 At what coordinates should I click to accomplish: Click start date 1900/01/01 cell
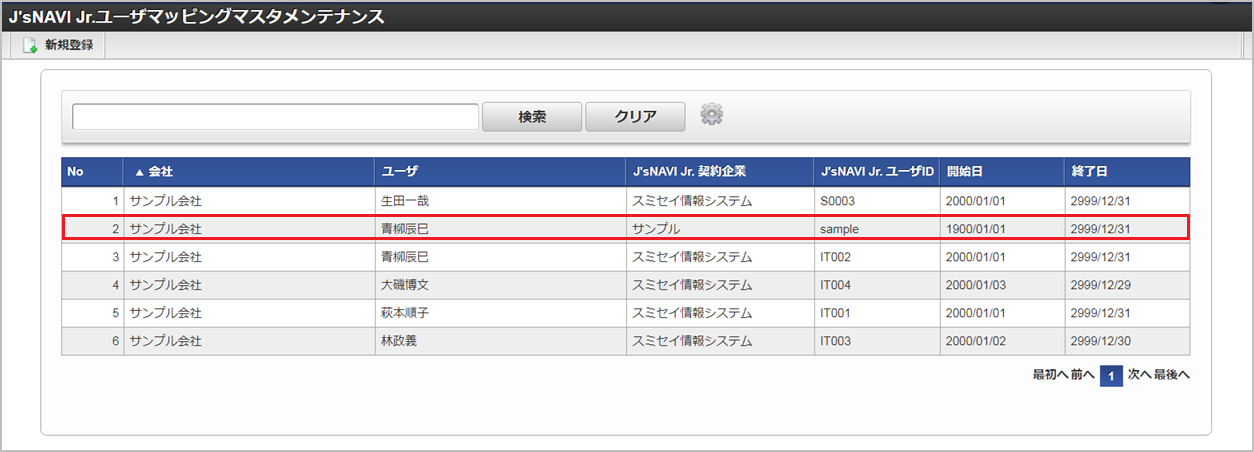point(1002,229)
